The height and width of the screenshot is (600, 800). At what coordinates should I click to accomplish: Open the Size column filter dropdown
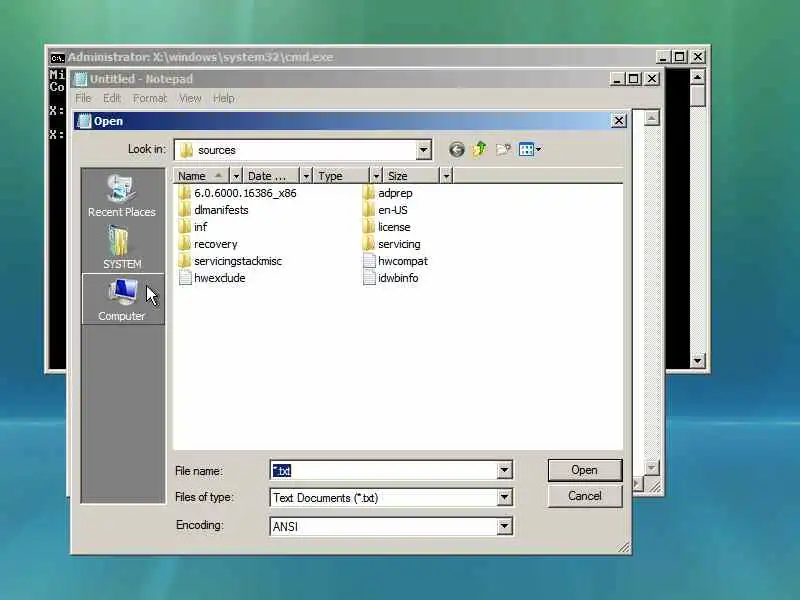446,176
